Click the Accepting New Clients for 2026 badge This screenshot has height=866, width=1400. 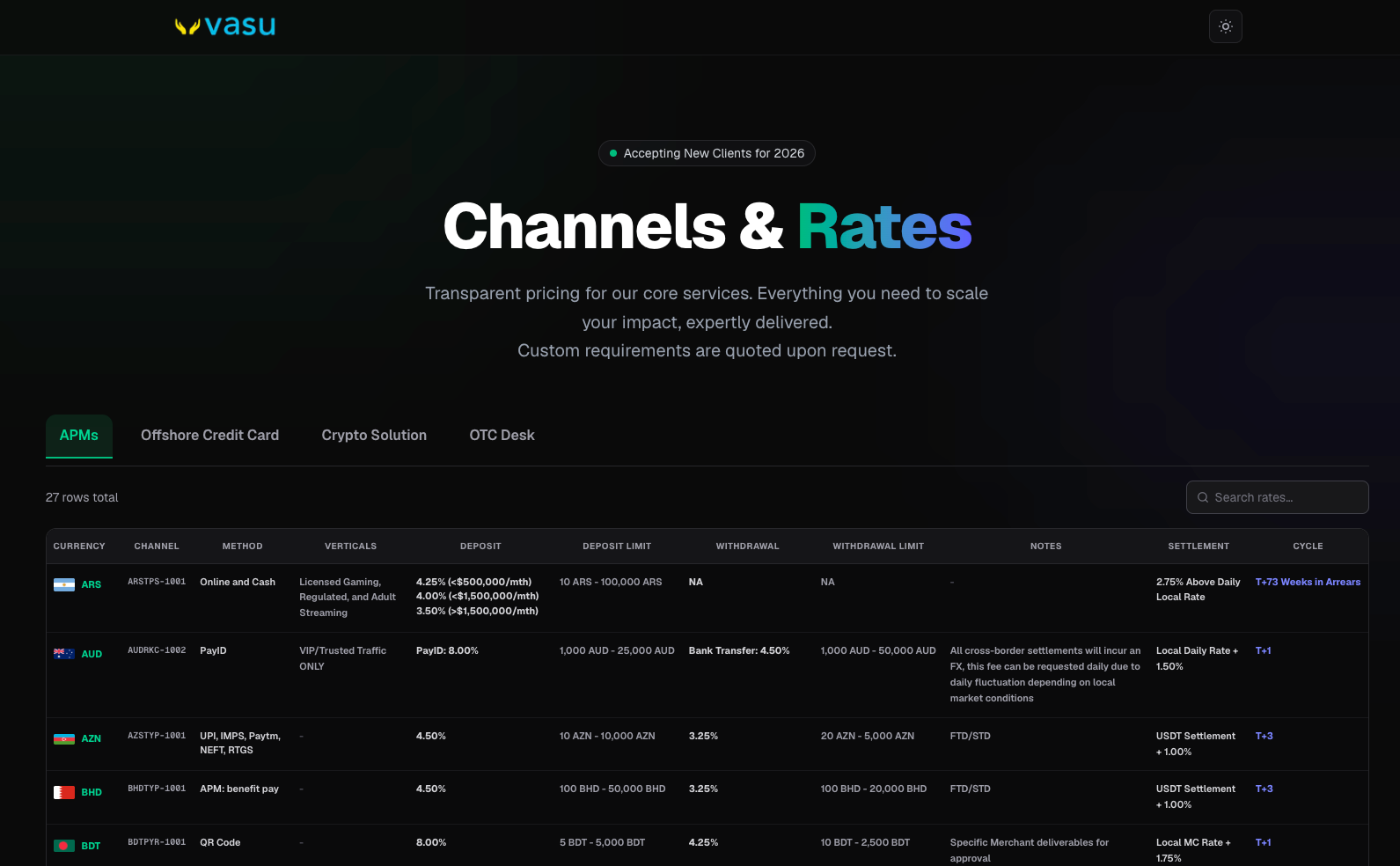(707, 153)
